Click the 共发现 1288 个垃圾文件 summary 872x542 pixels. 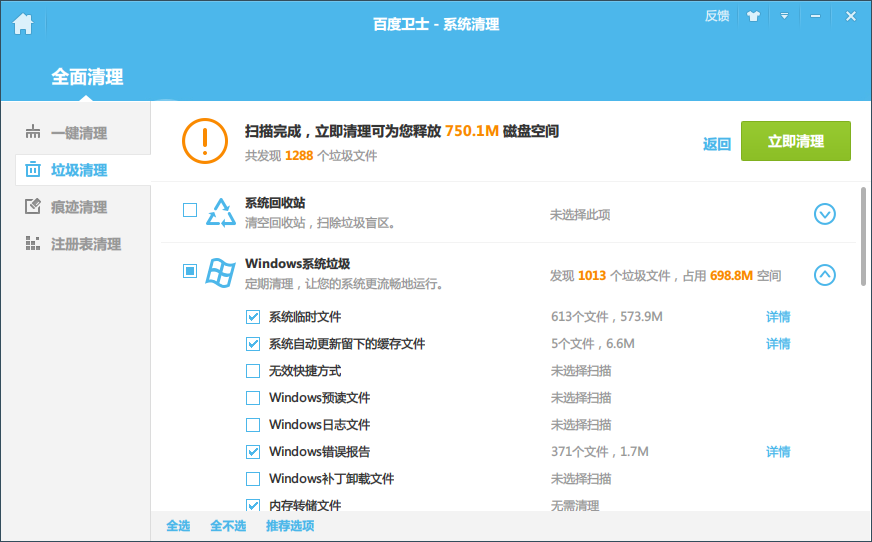311,156
